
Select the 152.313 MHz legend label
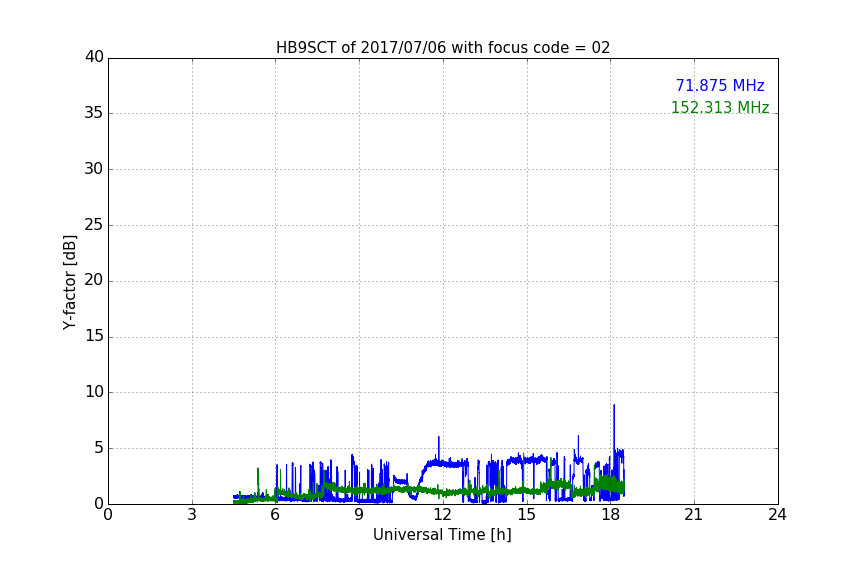[720, 107]
